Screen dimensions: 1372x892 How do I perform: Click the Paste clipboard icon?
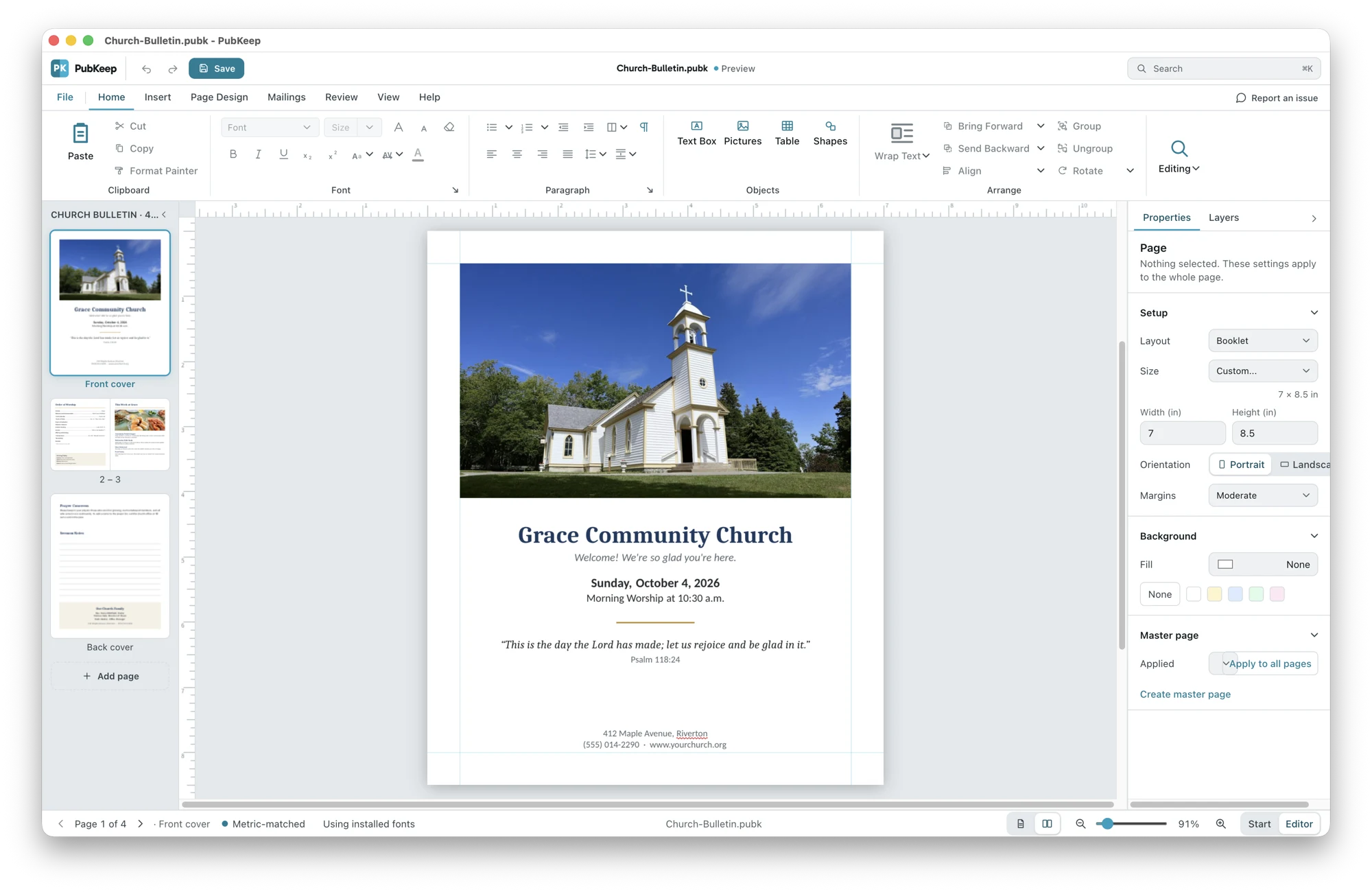tap(80, 141)
